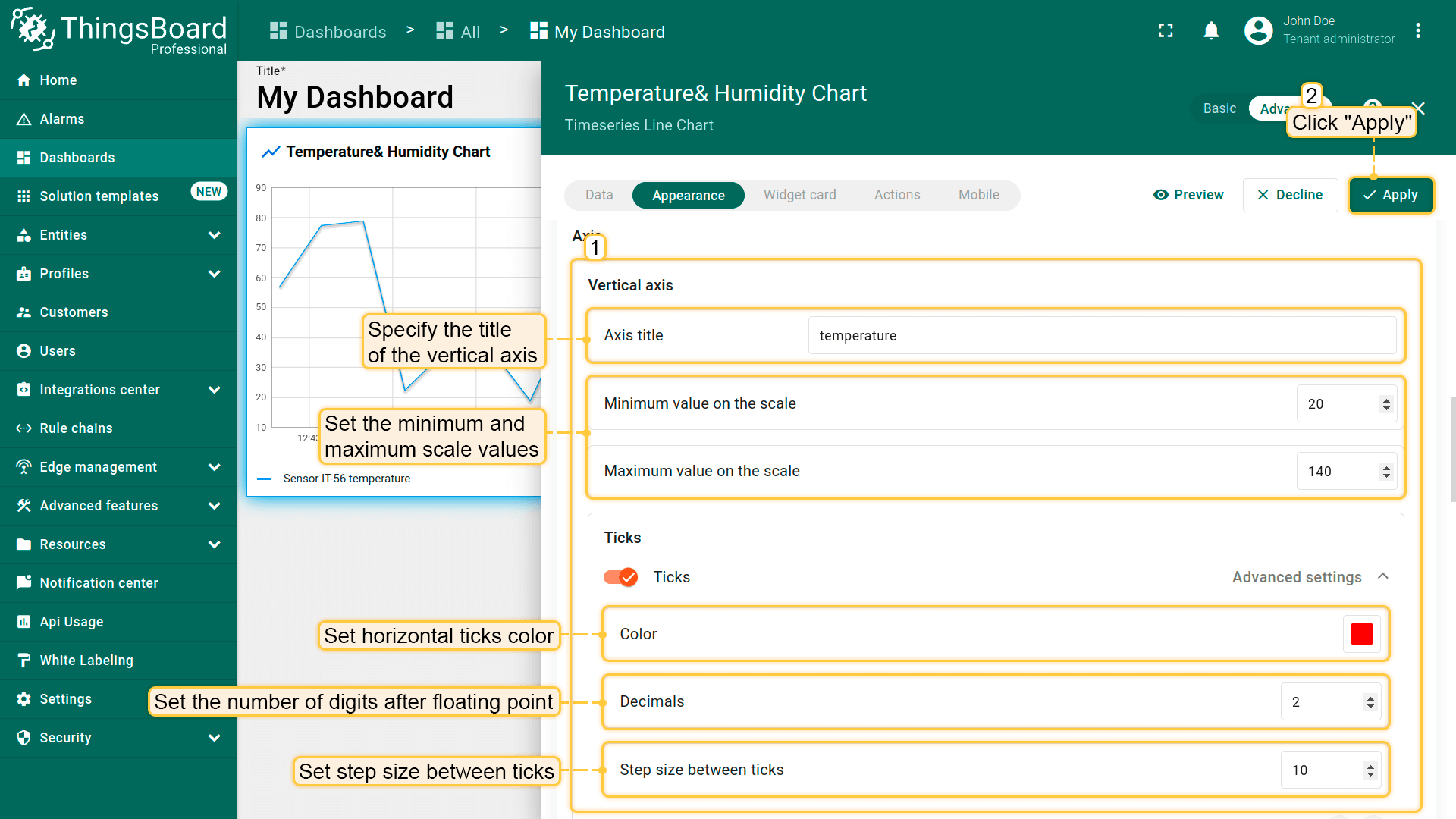Collapse the Advanced settings section
Viewport: 1456px width, 819px height.
(1382, 577)
